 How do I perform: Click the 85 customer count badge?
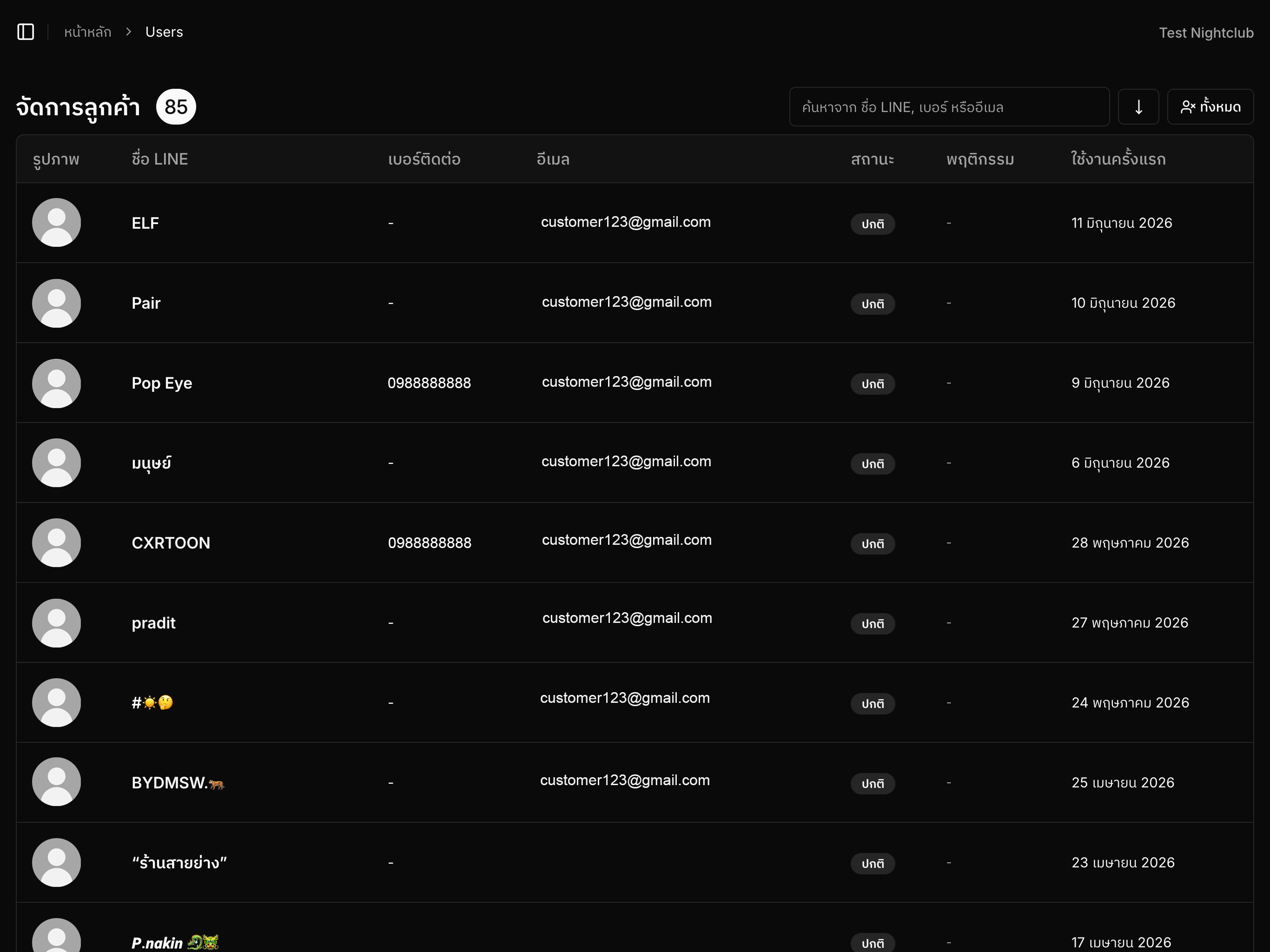pyautogui.click(x=176, y=107)
